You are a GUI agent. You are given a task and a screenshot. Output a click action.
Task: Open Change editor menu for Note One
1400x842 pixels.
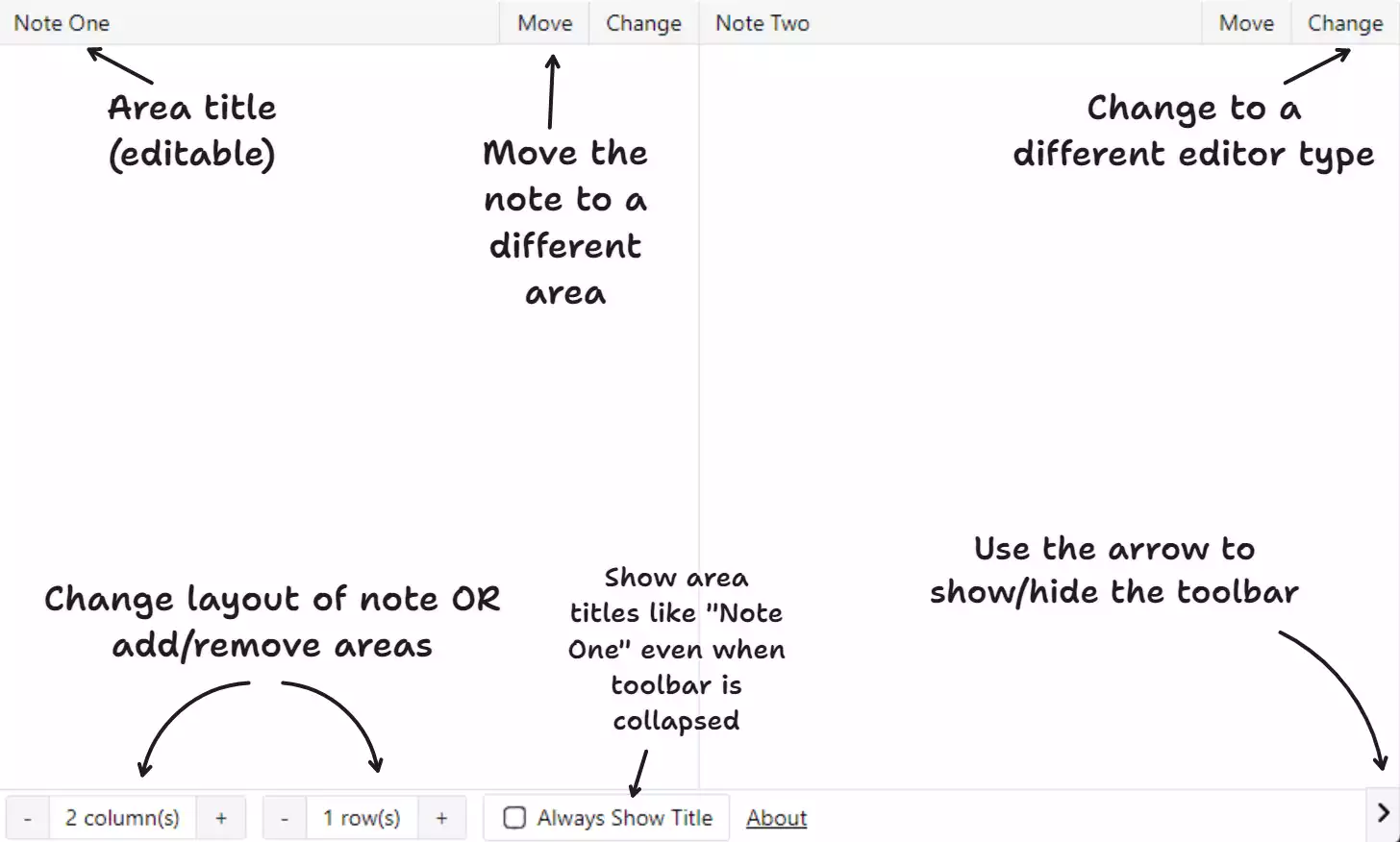[643, 22]
